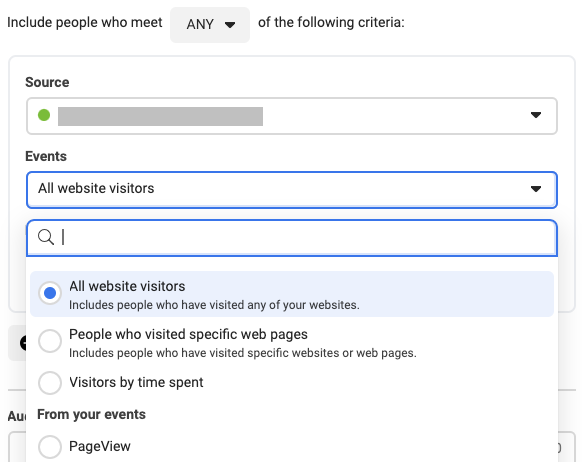
Task: Click the 'Events' label
Action: pos(46,156)
